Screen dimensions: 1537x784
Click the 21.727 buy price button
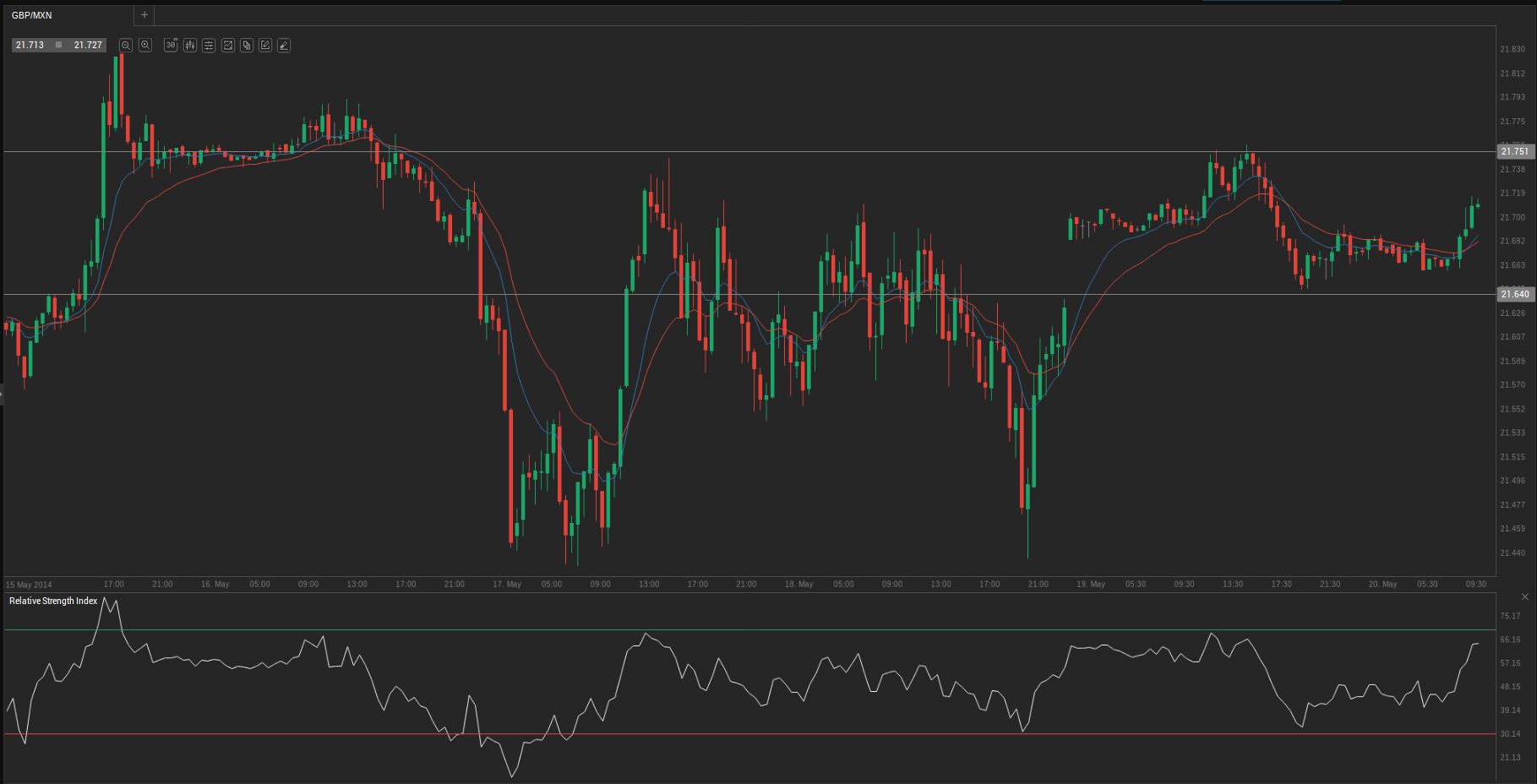tap(88, 46)
